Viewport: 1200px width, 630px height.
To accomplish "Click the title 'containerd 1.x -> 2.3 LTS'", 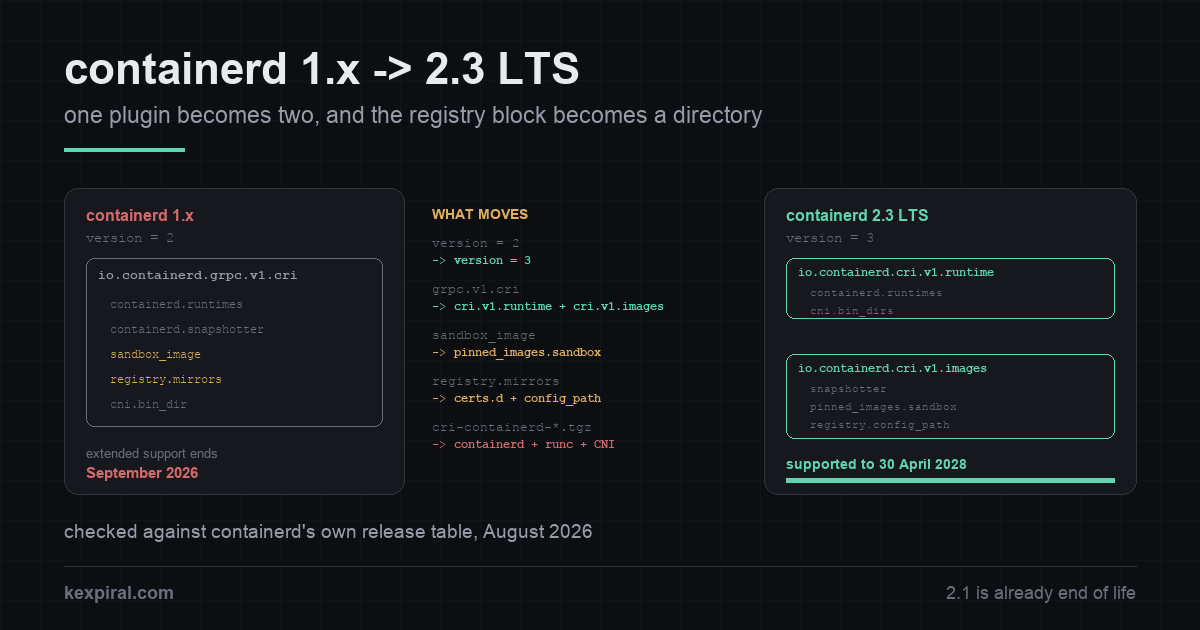I will [x=321, y=70].
